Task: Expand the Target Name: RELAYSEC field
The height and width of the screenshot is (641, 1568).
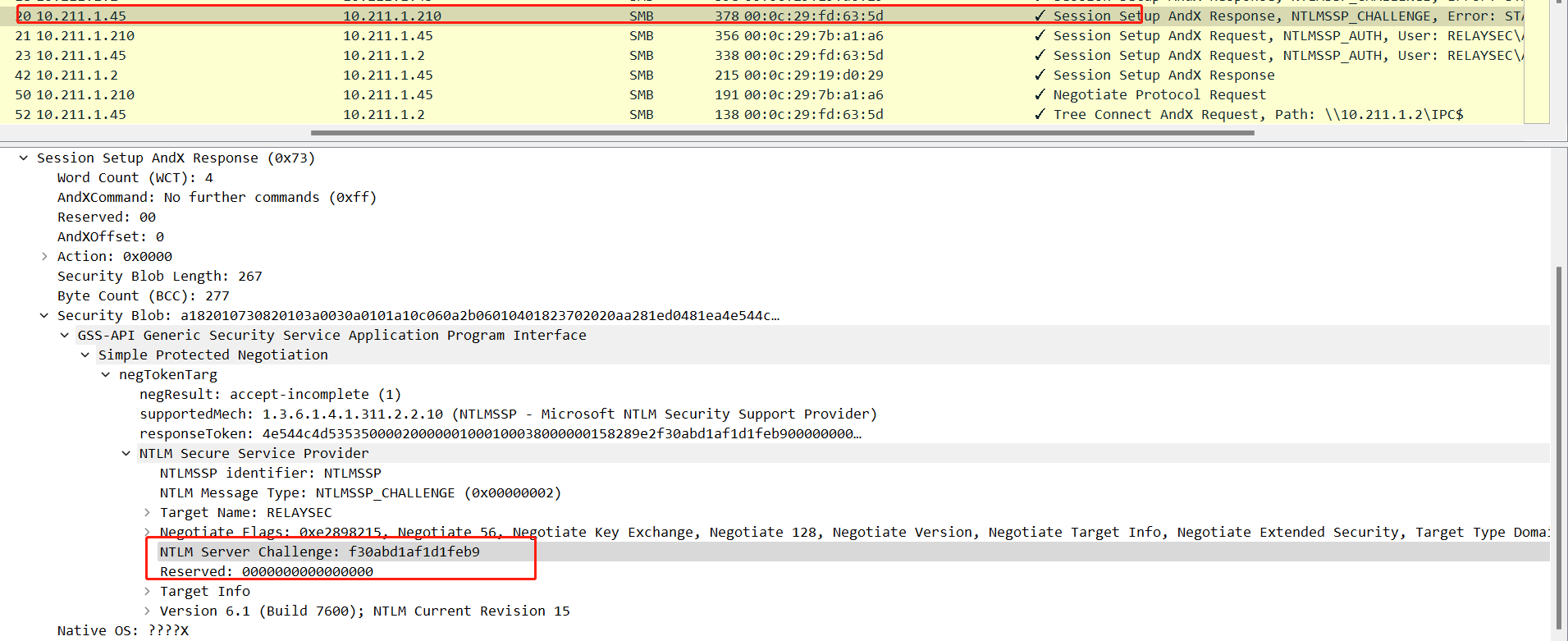Action: tap(147, 513)
